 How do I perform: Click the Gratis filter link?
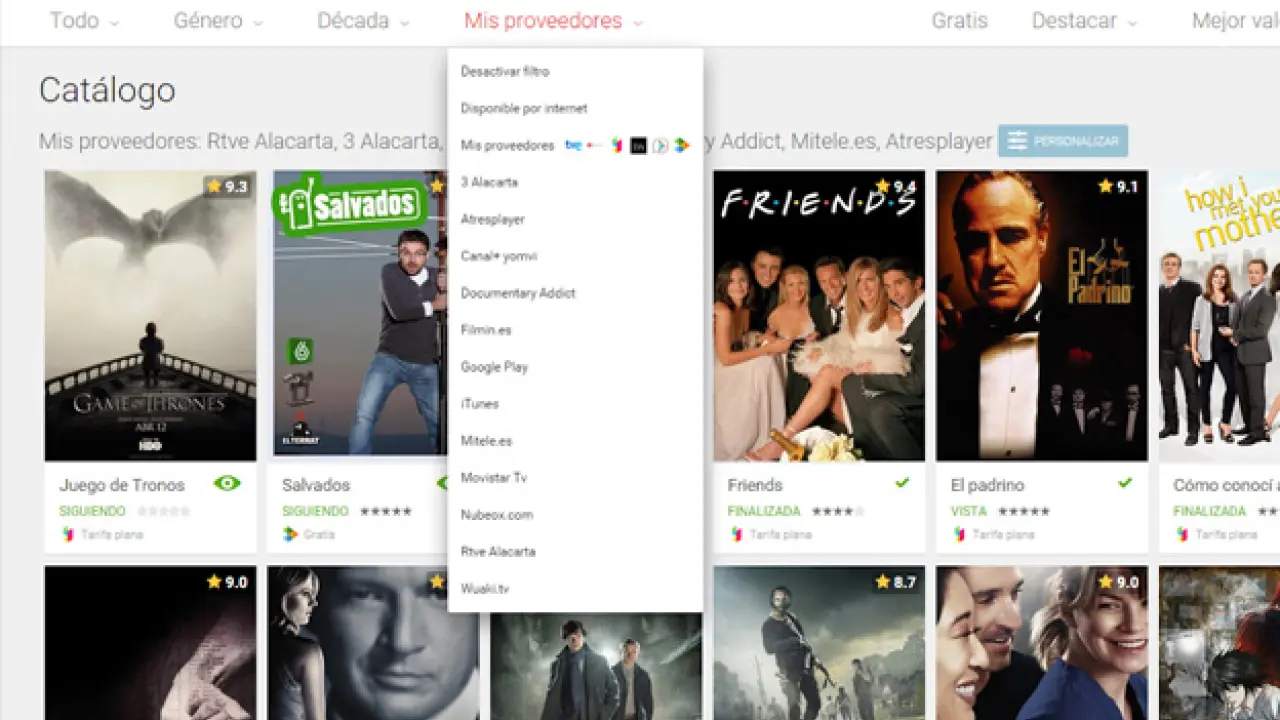pos(959,21)
